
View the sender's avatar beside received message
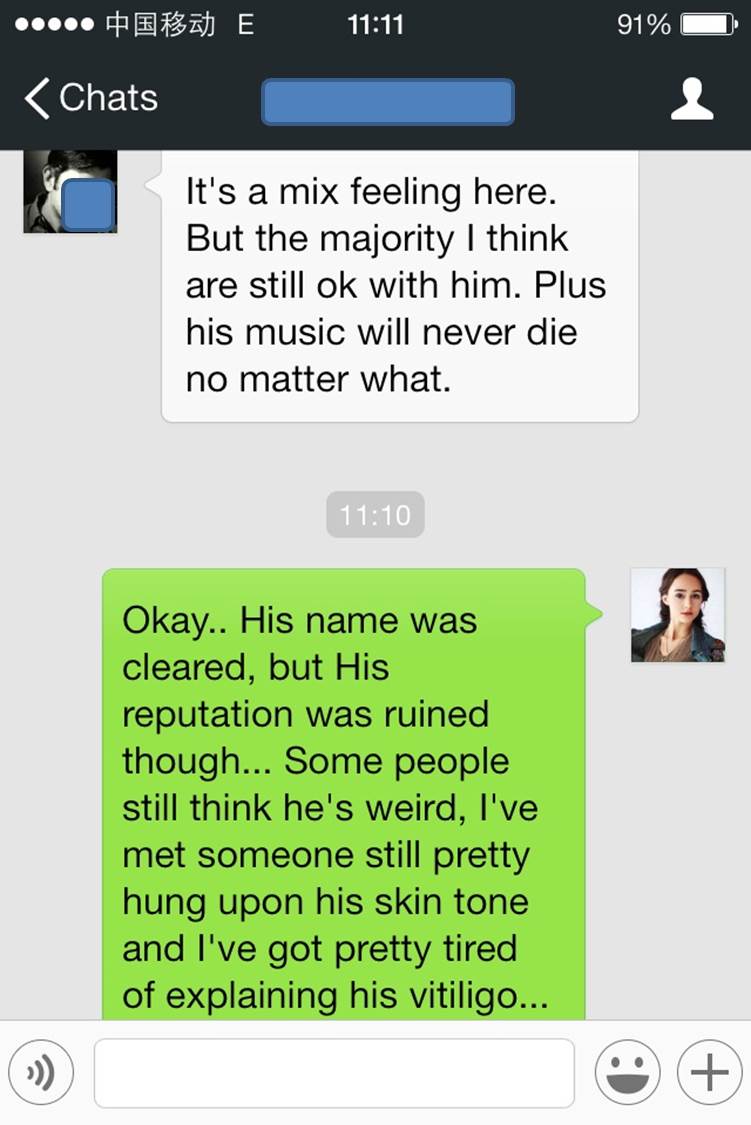click(70, 192)
